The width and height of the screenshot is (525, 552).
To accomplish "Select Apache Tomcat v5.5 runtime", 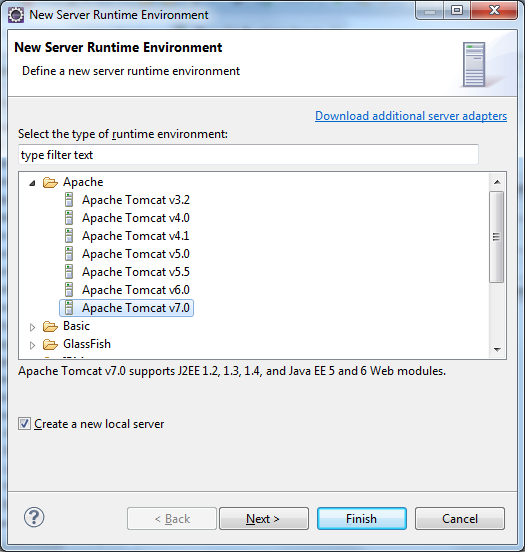I will pos(136,272).
